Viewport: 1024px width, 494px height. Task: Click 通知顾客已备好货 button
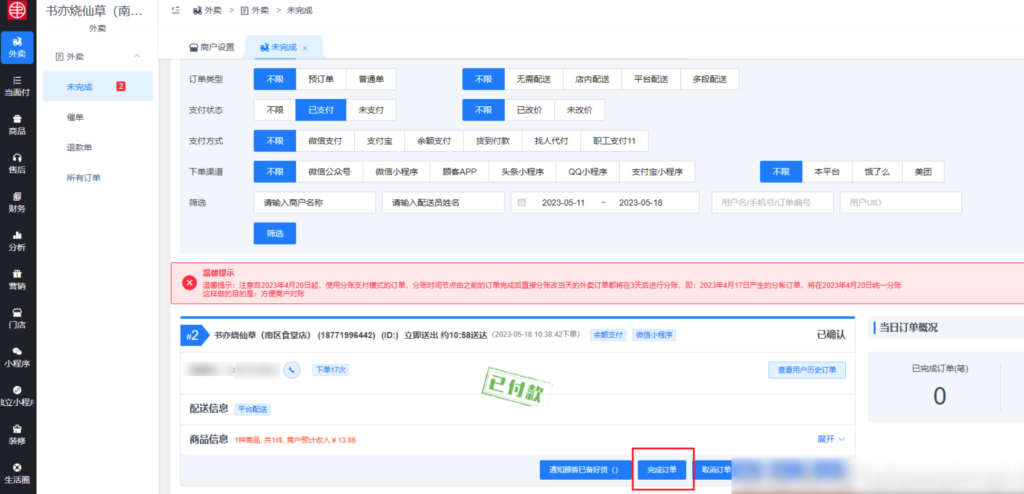585,470
